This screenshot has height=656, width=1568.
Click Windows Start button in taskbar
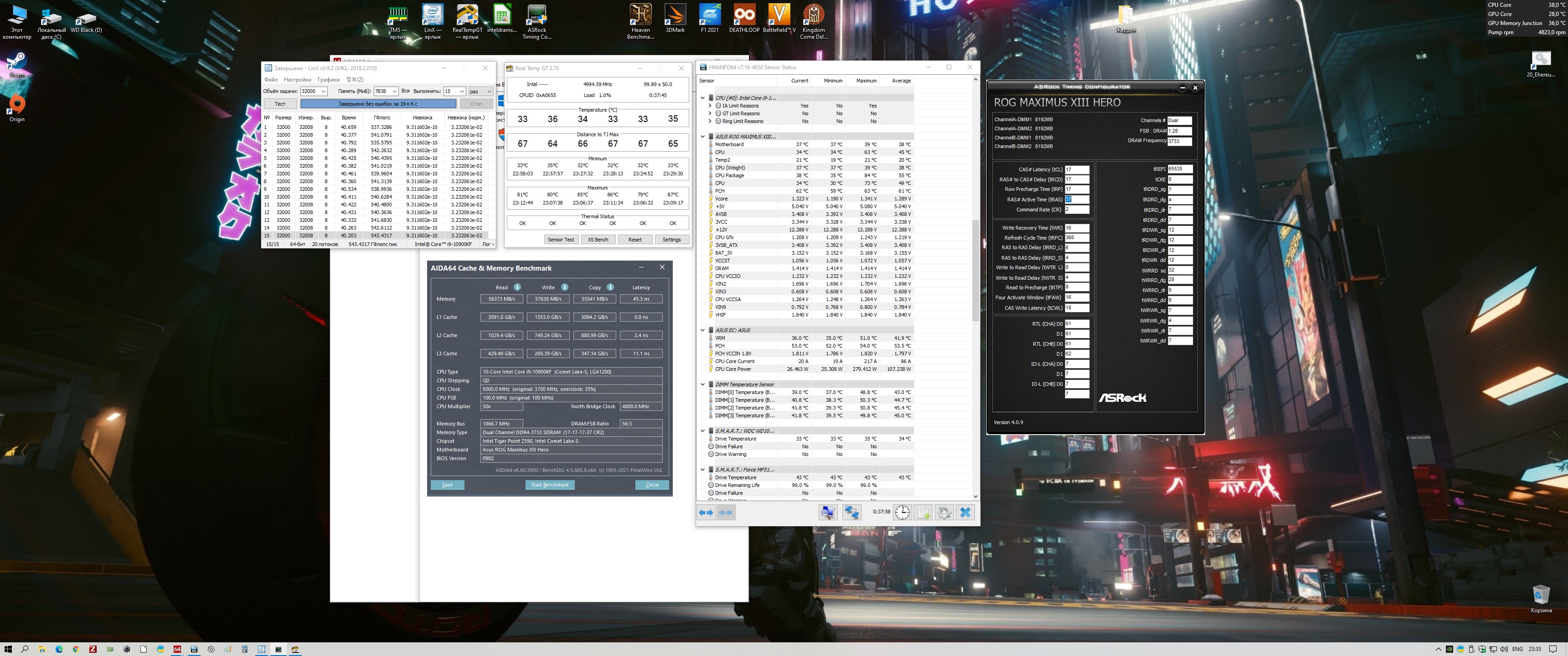coord(8,649)
